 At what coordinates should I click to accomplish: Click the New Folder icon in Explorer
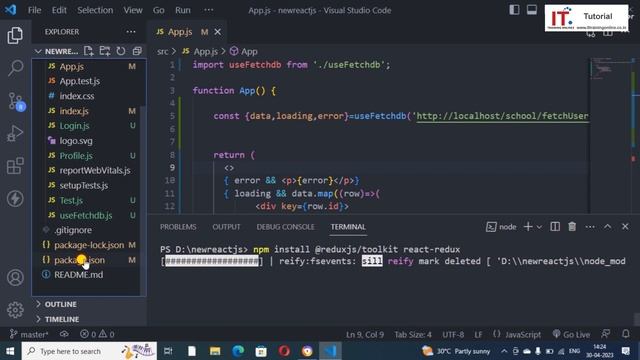coord(105,51)
